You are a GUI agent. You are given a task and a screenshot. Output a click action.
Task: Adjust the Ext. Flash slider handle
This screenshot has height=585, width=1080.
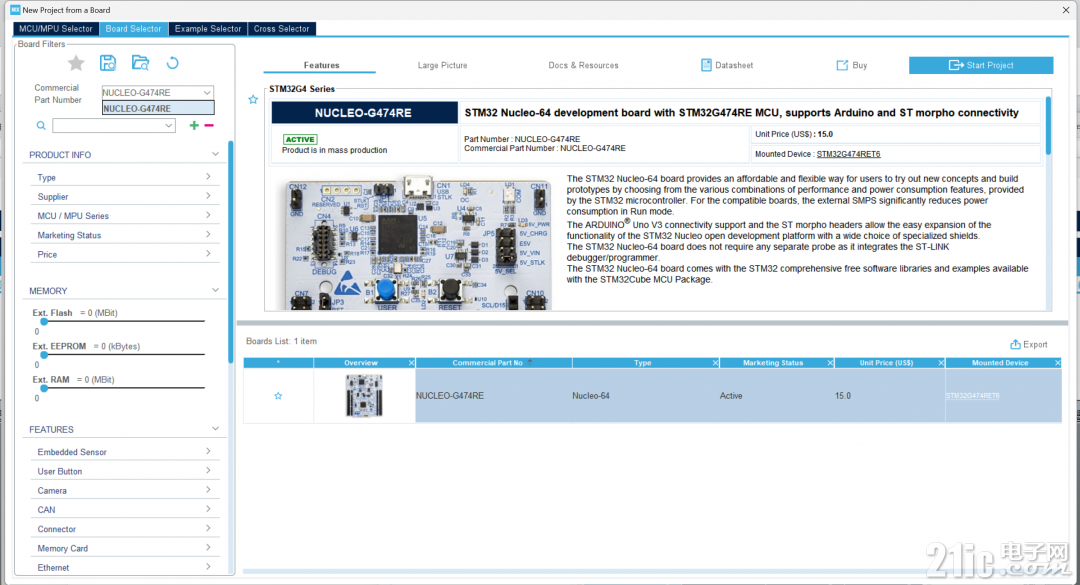pyautogui.click(x=44, y=321)
